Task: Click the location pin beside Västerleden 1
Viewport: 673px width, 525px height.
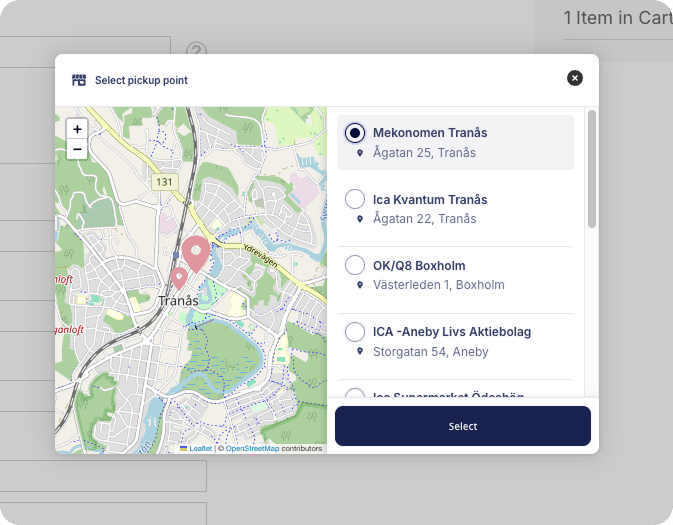Action: tap(360, 285)
